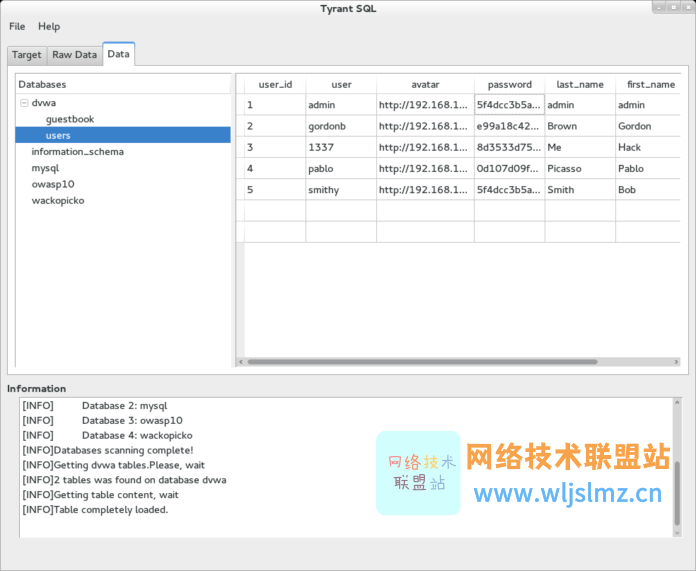This screenshot has height=571, width=696.
Task: Click the 'Table completely loaded.' log line
Action: [95, 510]
